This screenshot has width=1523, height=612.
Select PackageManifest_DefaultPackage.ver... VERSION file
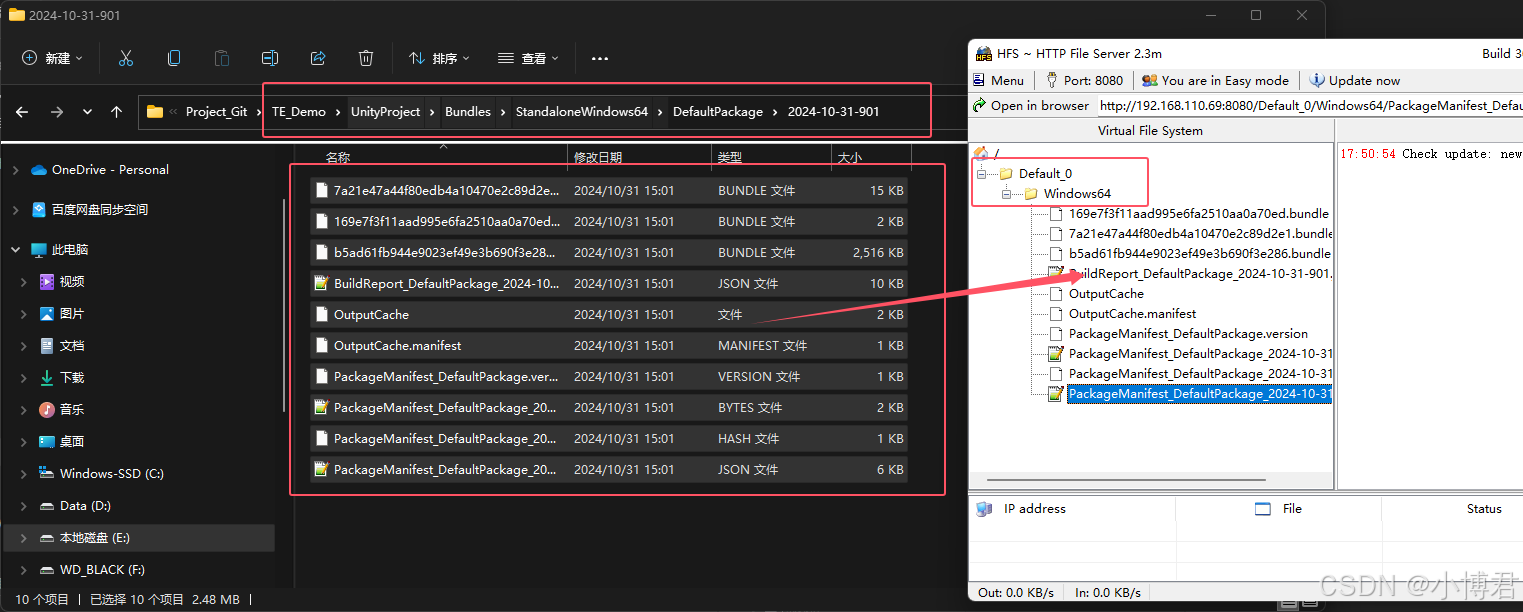click(x=608, y=376)
